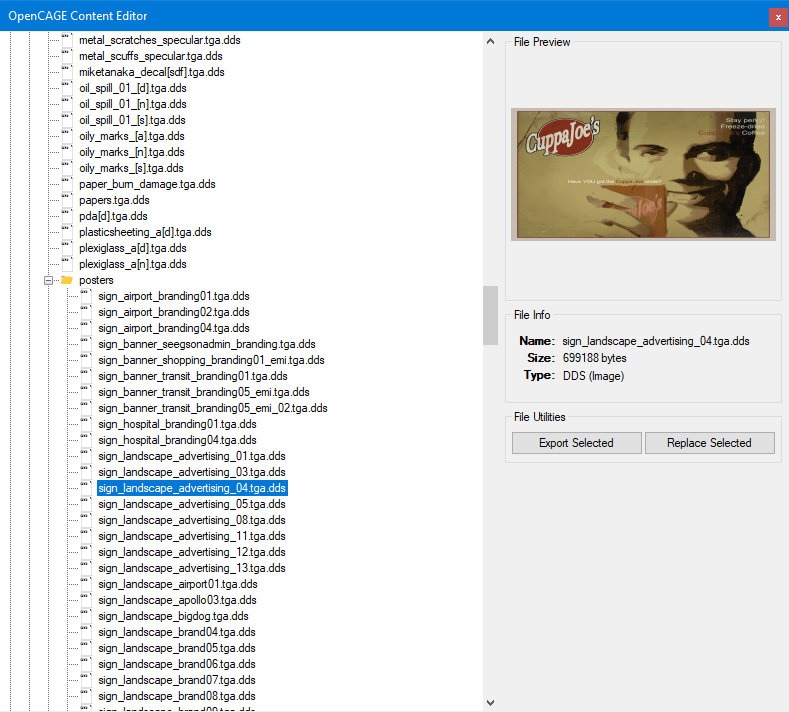
Task: Click file icon beside plexiglass_a[n].tga.dds
Action: click(x=67, y=264)
